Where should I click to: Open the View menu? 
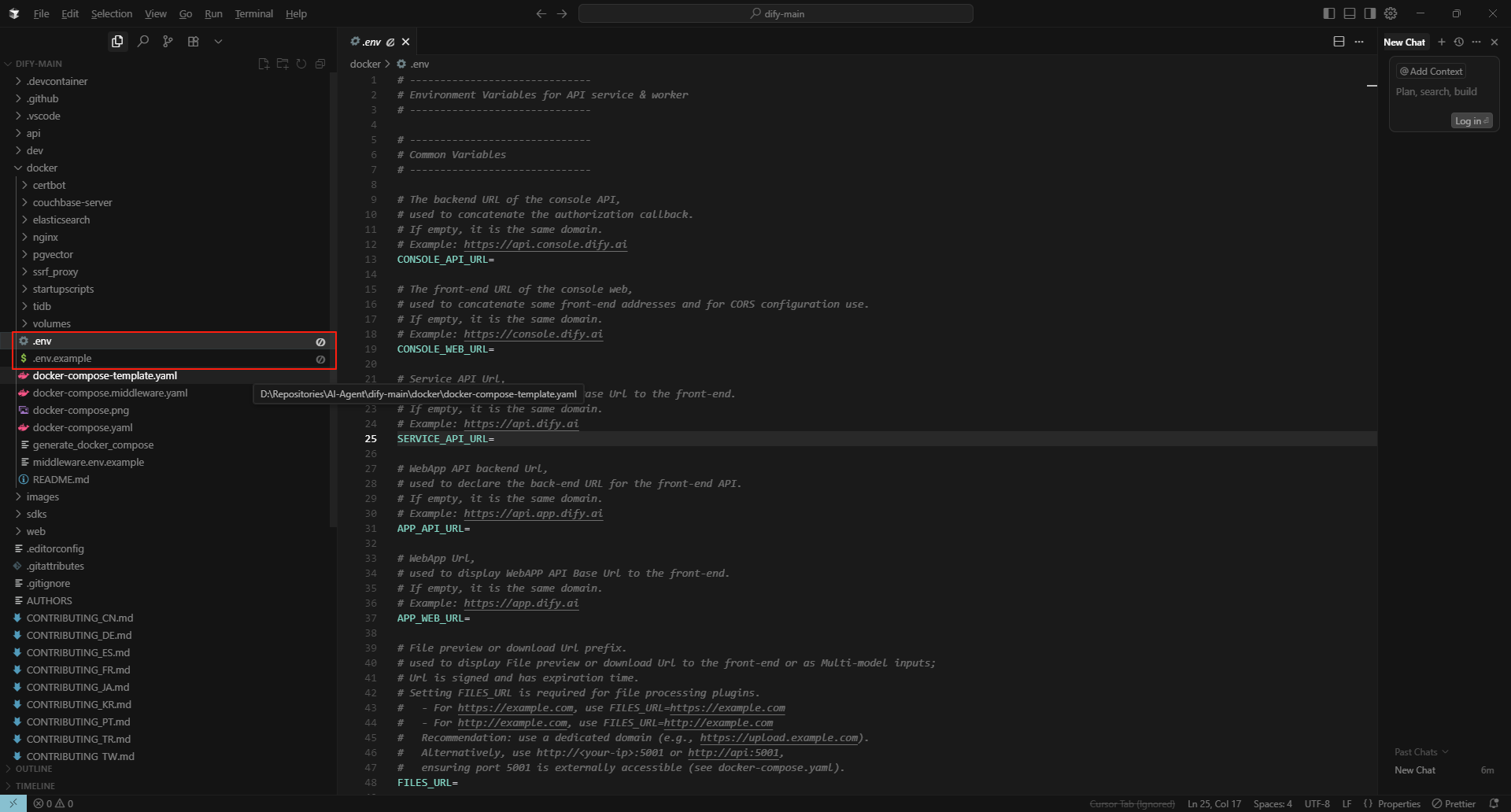(156, 13)
